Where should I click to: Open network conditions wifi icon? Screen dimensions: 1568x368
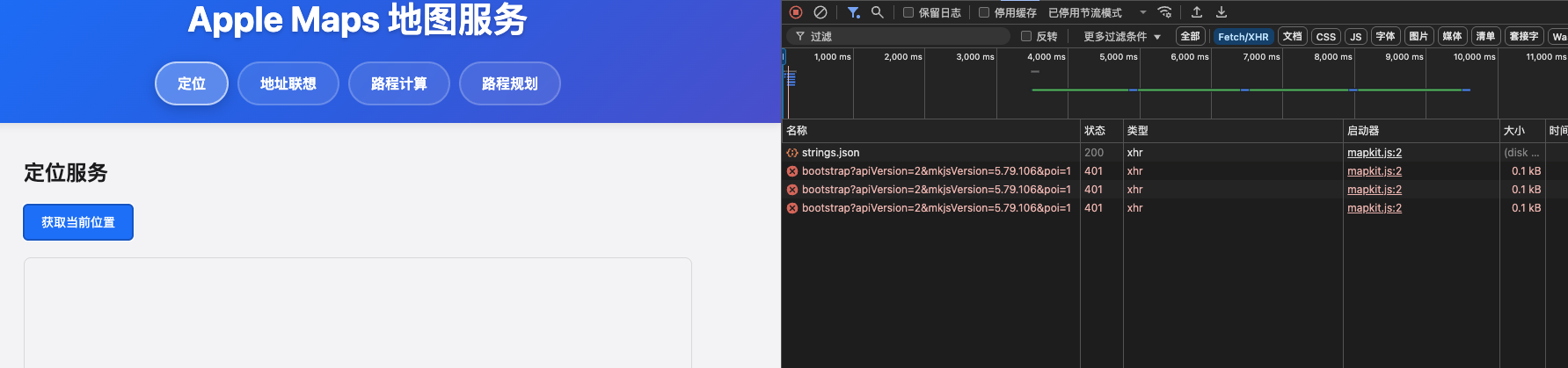[x=1165, y=12]
